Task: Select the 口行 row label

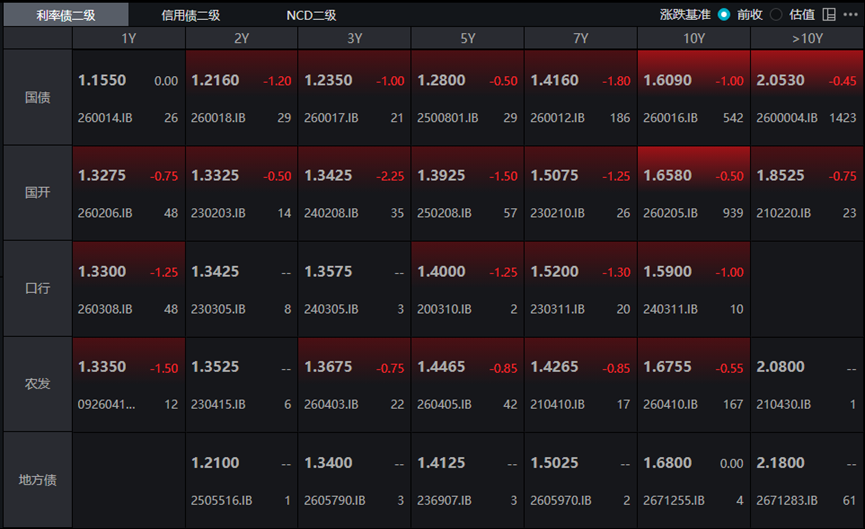Action: [x=38, y=288]
